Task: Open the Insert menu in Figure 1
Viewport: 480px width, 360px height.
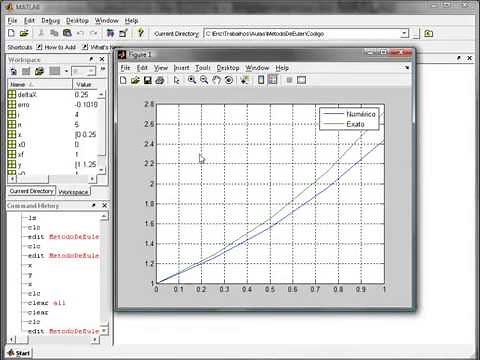Action: point(182,68)
